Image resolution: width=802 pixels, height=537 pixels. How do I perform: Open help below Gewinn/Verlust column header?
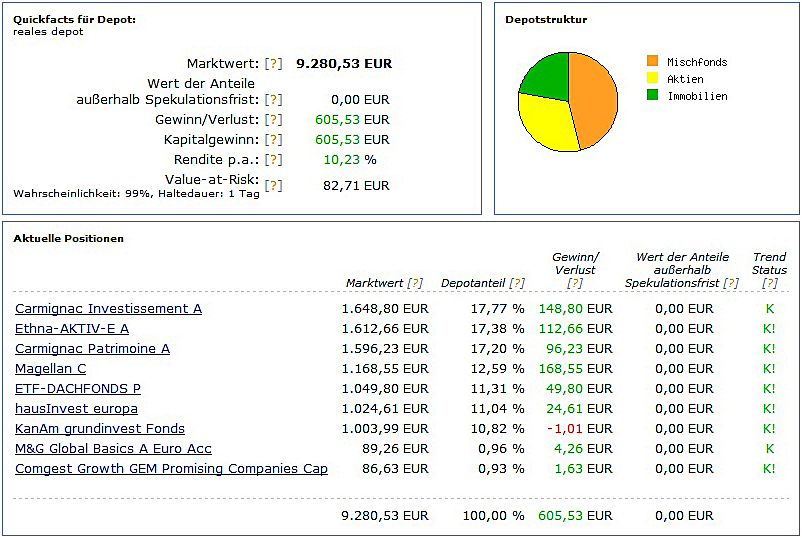click(574, 284)
